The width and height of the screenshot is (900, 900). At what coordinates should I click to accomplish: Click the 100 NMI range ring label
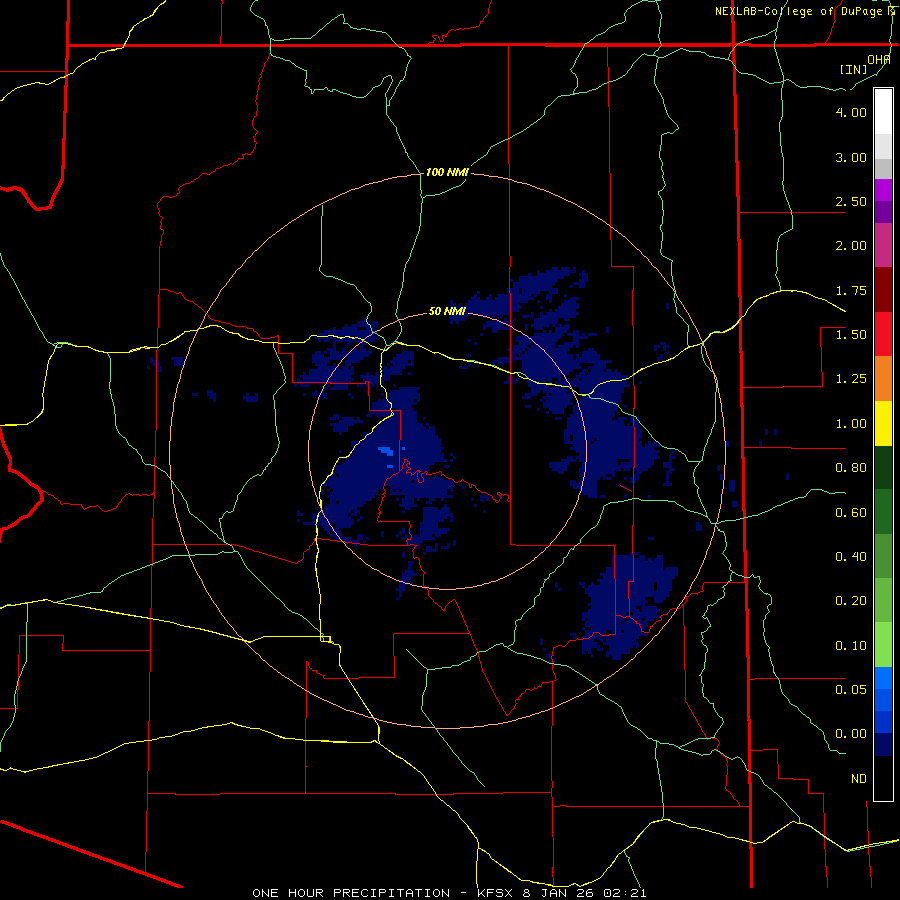tap(447, 172)
